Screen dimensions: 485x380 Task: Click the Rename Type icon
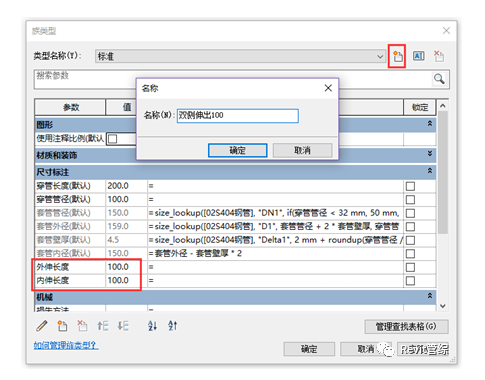coord(419,56)
